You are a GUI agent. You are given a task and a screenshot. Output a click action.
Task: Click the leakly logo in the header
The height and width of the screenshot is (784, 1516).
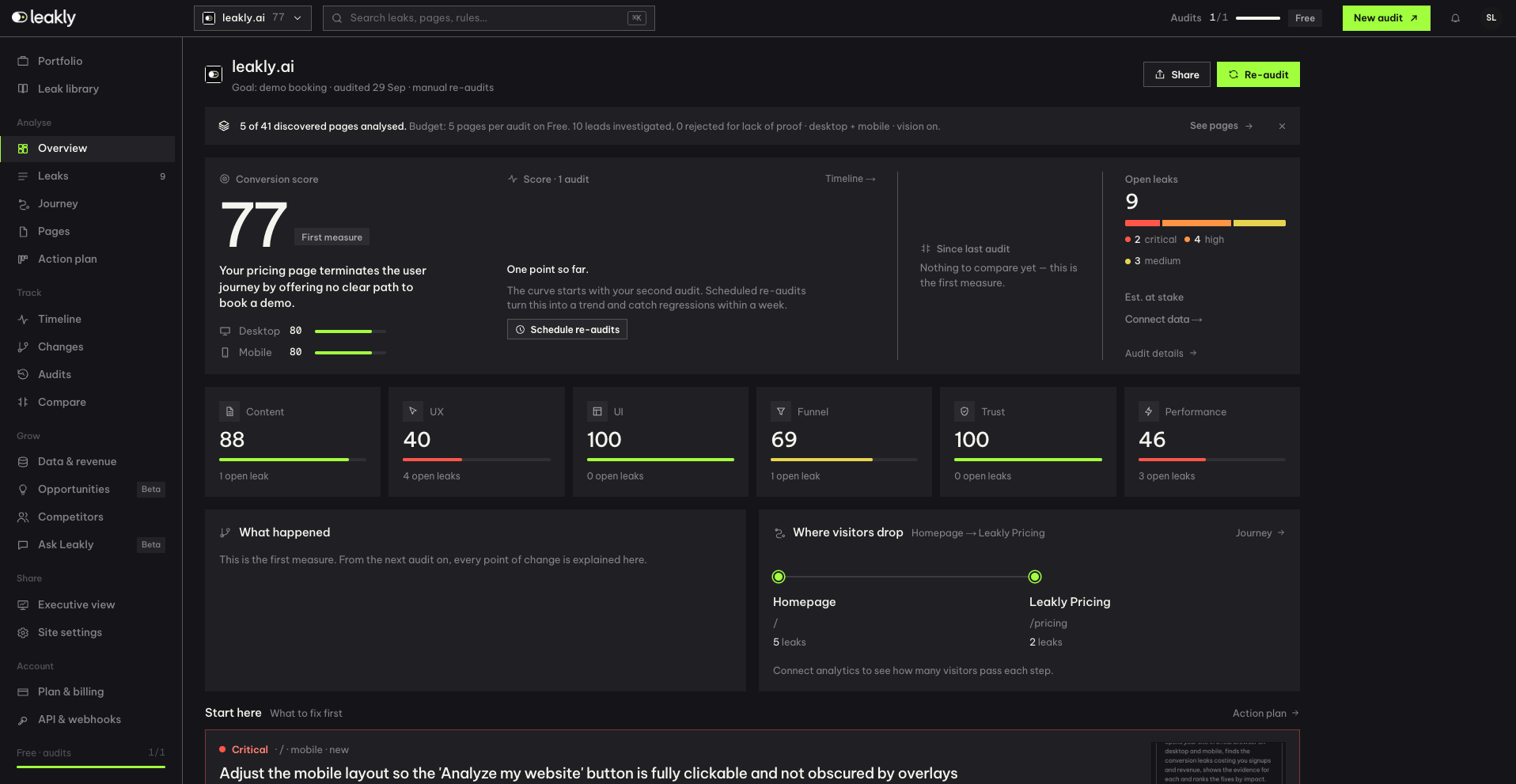(44, 17)
